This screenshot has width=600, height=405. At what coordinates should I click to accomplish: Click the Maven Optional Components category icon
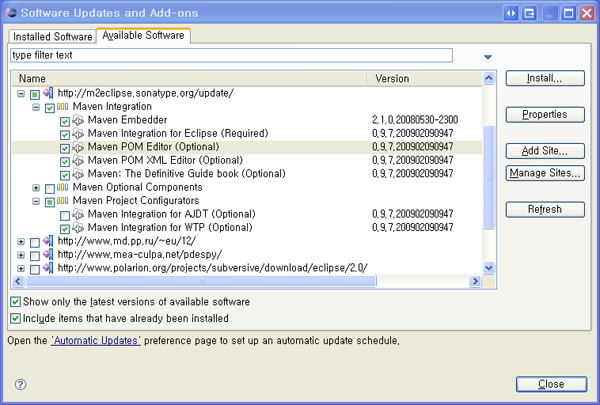(62, 187)
